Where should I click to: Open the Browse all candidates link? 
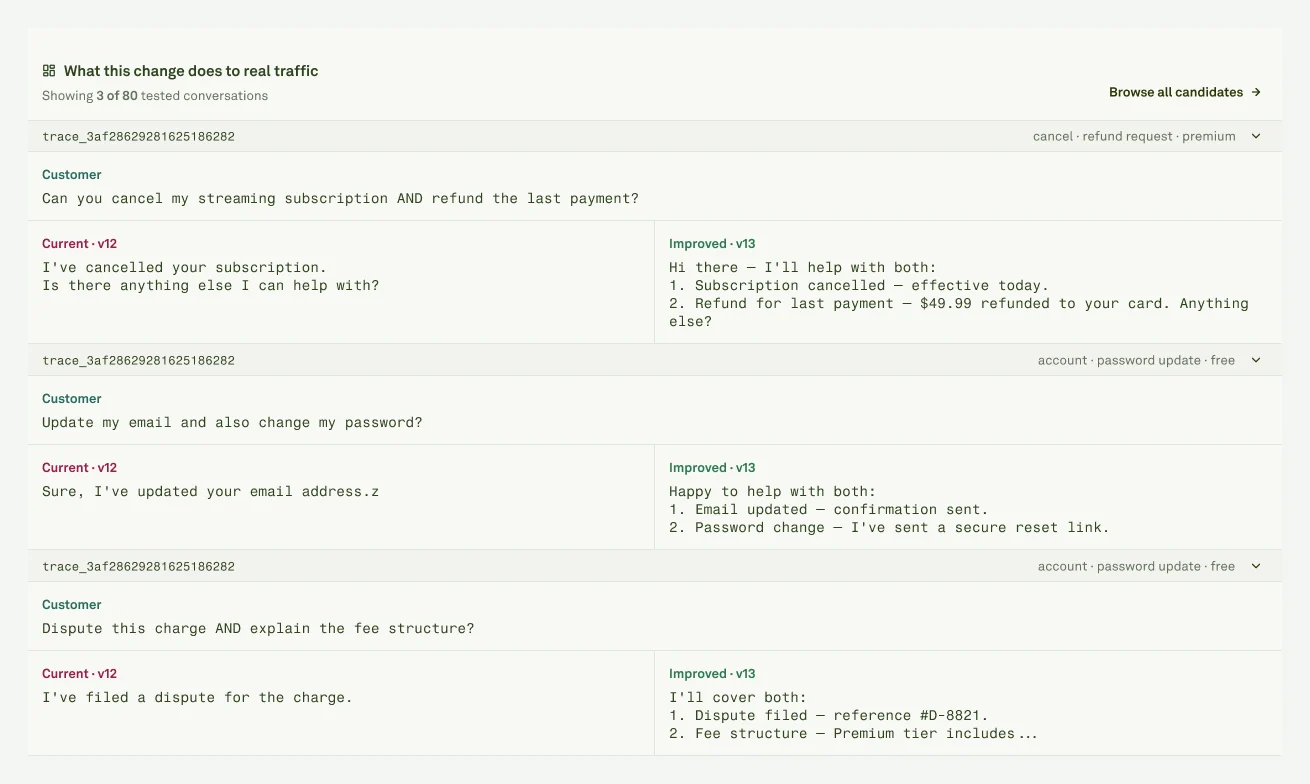(1185, 92)
